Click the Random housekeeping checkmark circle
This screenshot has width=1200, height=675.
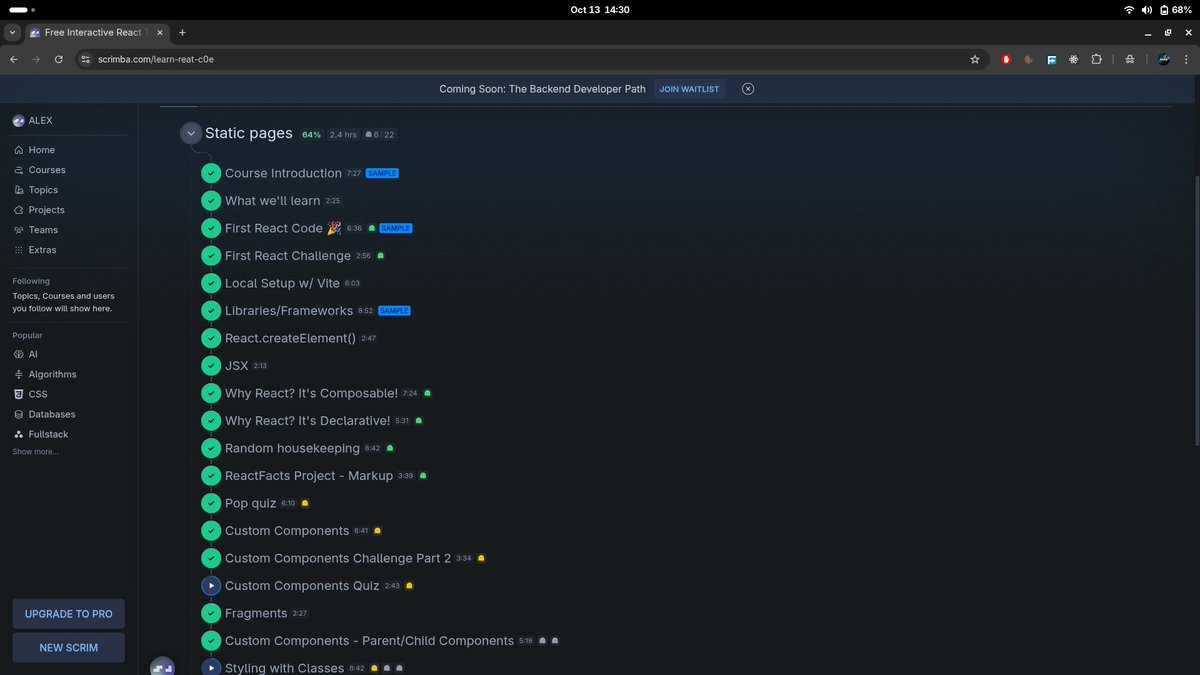[x=210, y=448]
